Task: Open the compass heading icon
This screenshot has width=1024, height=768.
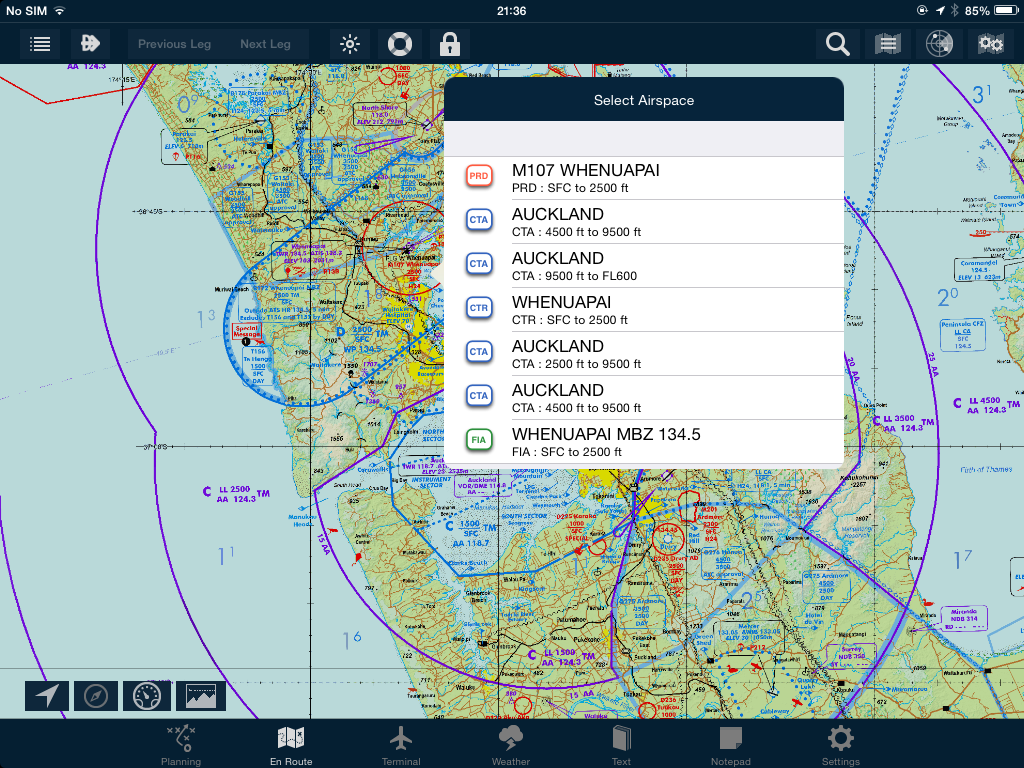Action: click(96, 695)
